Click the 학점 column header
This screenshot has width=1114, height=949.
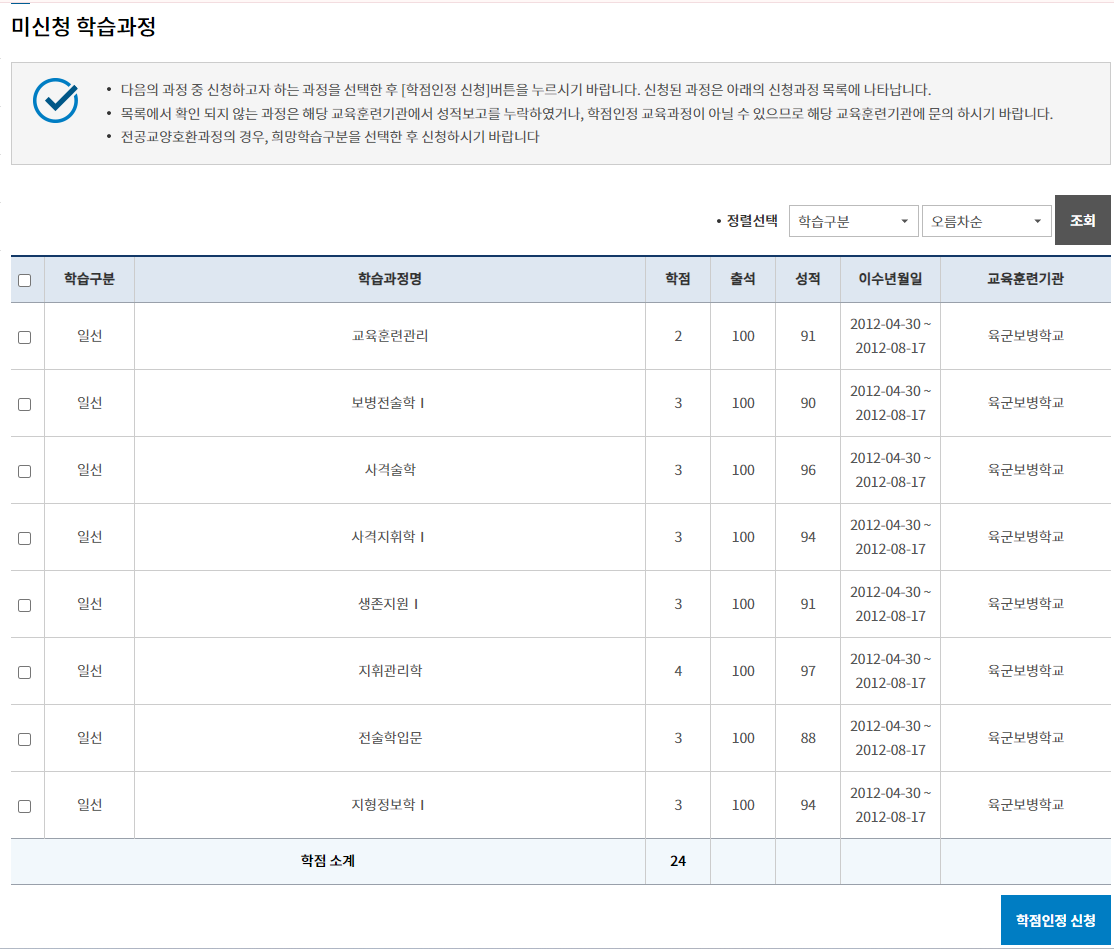coord(678,279)
